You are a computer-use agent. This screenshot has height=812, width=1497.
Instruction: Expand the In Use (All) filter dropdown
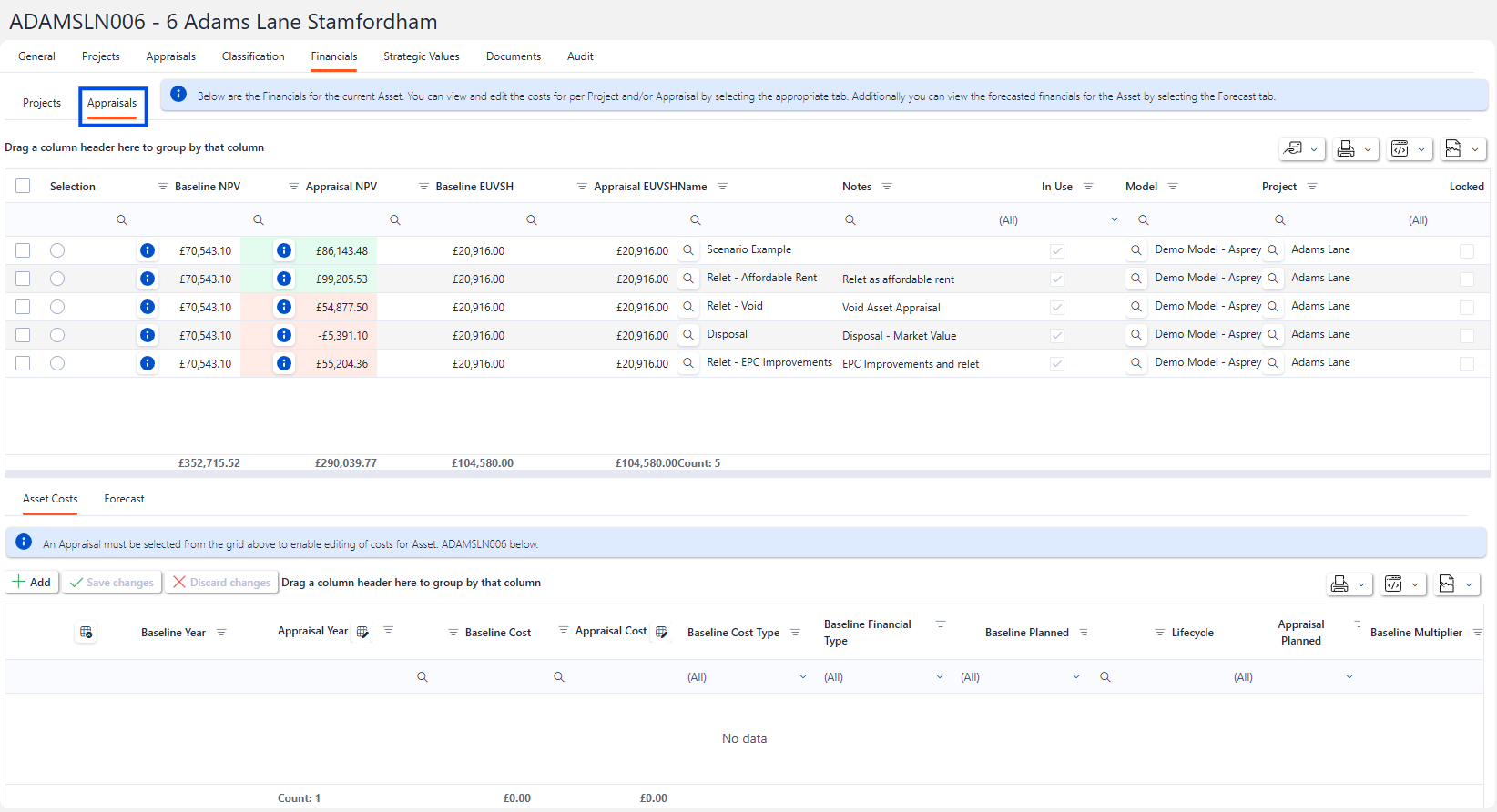pyautogui.click(x=1114, y=220)
